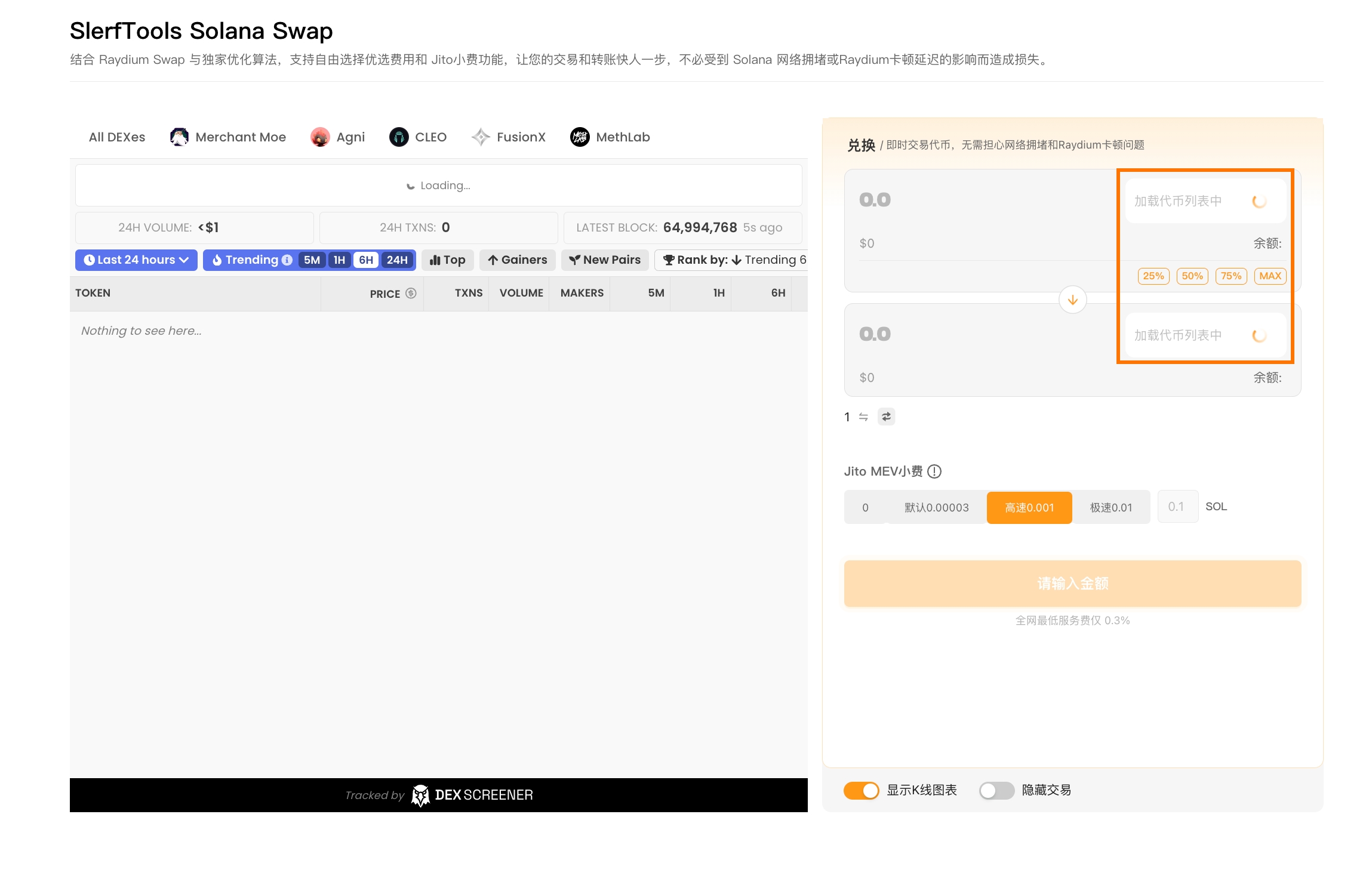Screen dimensions: 1372x882
Task: Expand the Last 24 hours dropdown
Action: tap(136, 260)
